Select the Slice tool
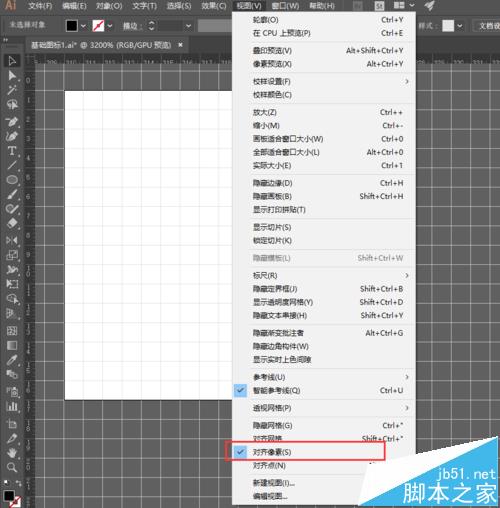 pyautogui.click(x=12, y=438)
